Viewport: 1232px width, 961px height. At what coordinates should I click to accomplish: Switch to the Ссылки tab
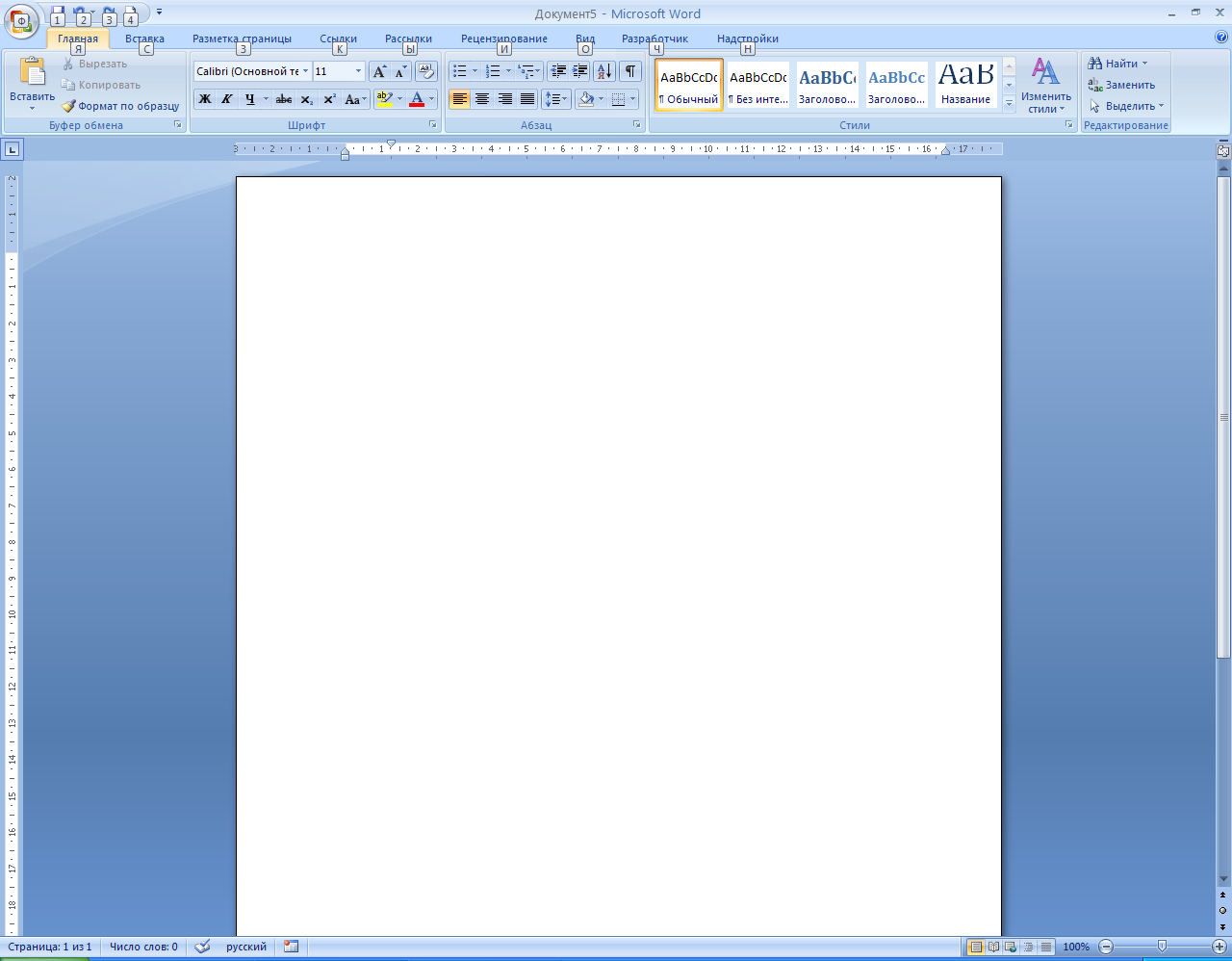click(339, 39)
